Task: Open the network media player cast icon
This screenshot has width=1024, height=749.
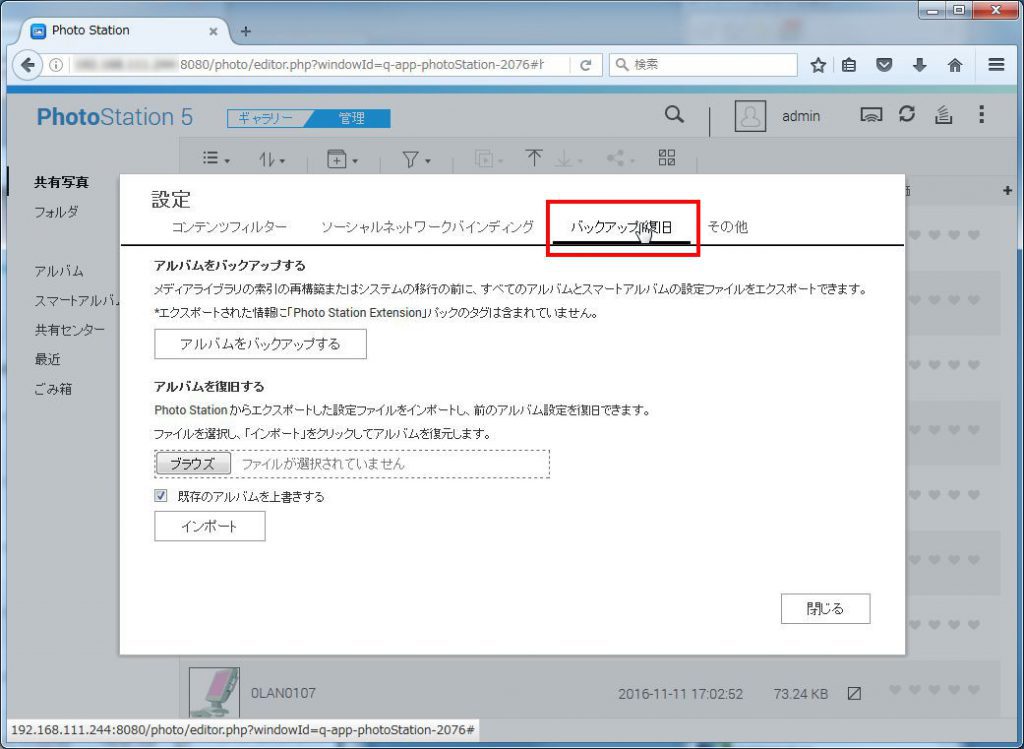Action: point(871,116)
